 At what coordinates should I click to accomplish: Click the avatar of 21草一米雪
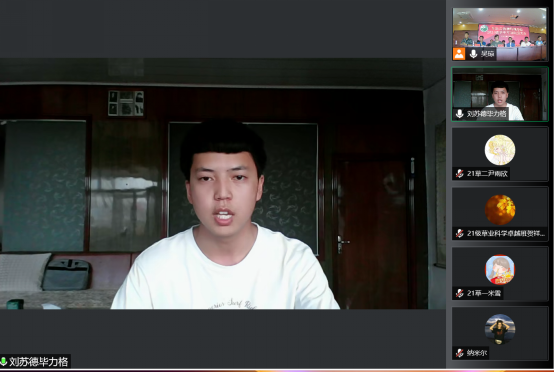(x=500, y=269)
